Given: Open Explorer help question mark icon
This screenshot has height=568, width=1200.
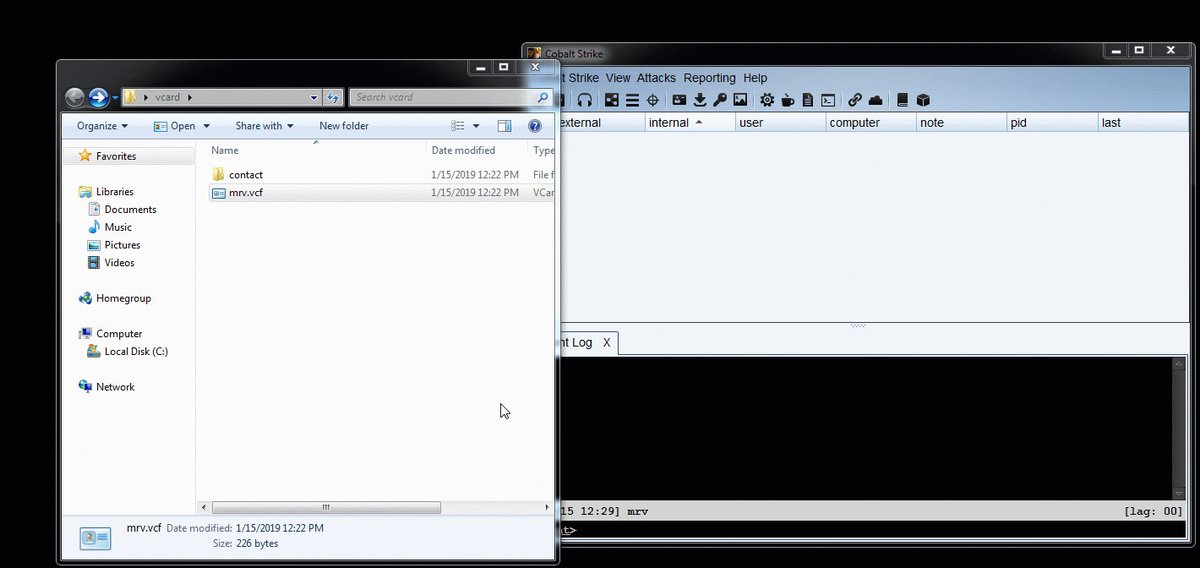Looking at the screenshot, I should click(534, 126).
